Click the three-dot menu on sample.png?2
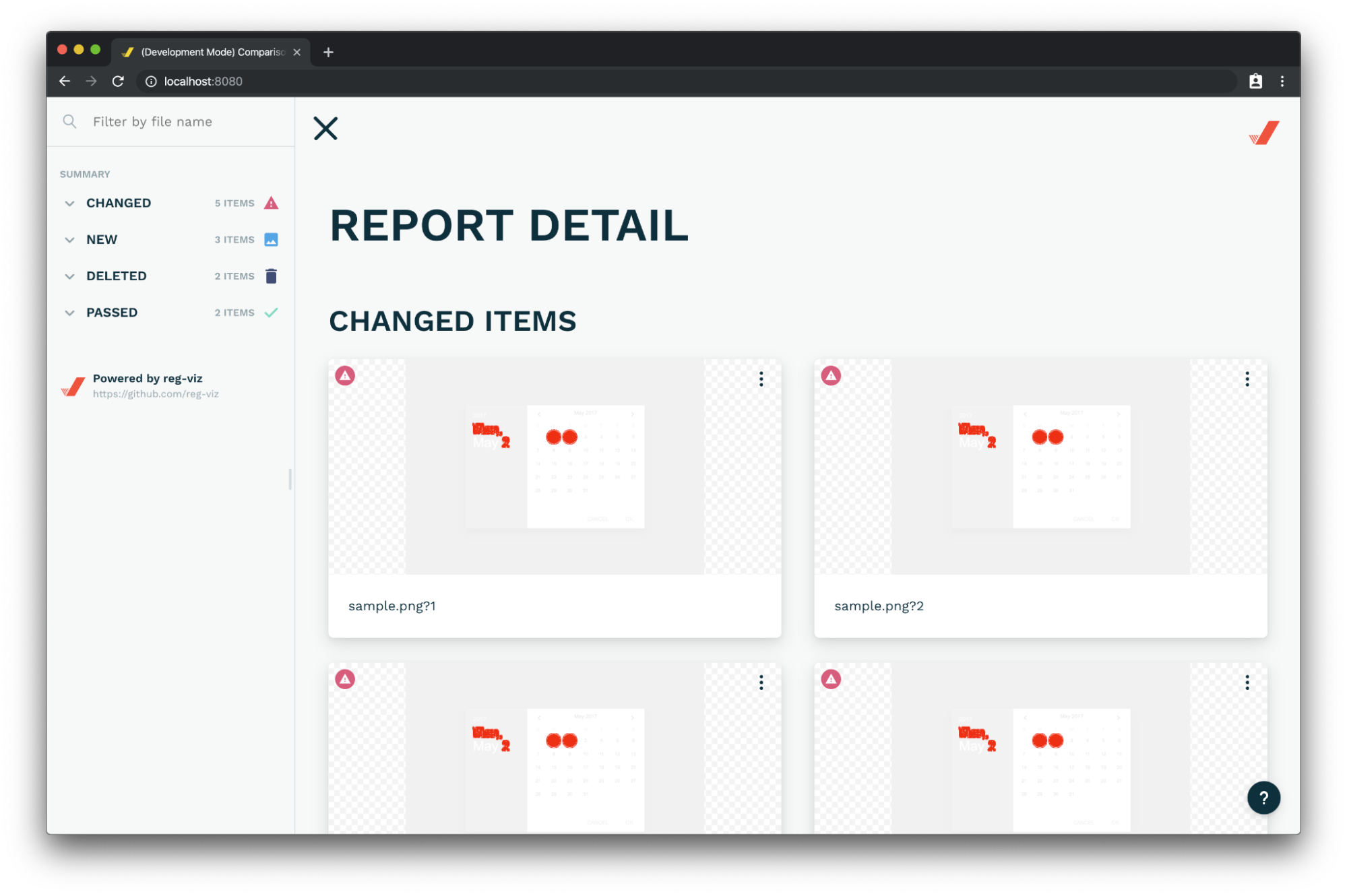The width and height of the screenshot is (1347, 896). pyautogui.click(x=1247, y=379)
